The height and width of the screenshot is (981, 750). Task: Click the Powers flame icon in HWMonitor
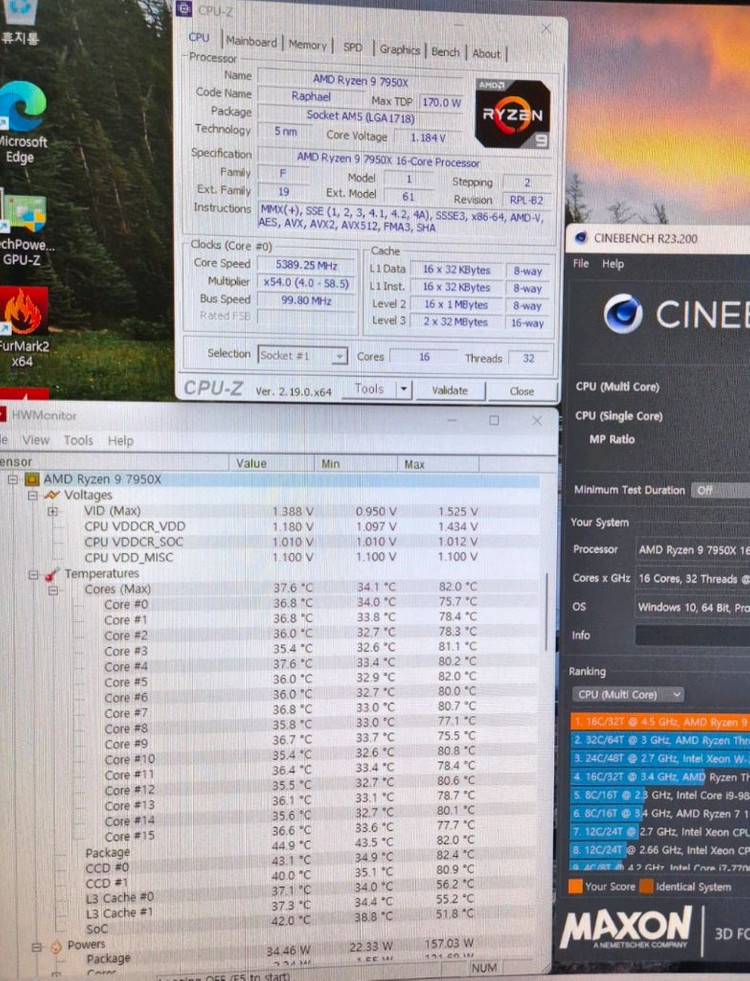56,946
